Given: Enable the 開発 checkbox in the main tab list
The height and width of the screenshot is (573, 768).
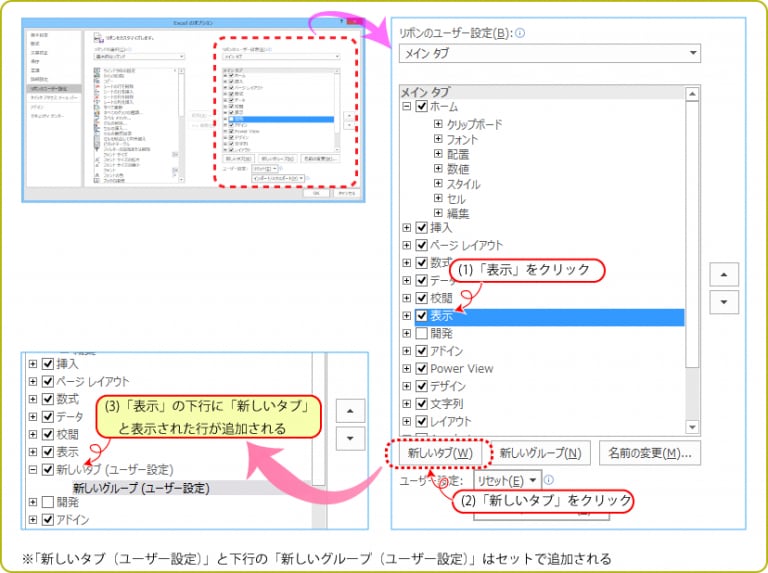Looking at the screenshot, I should (x=422, y=332).
